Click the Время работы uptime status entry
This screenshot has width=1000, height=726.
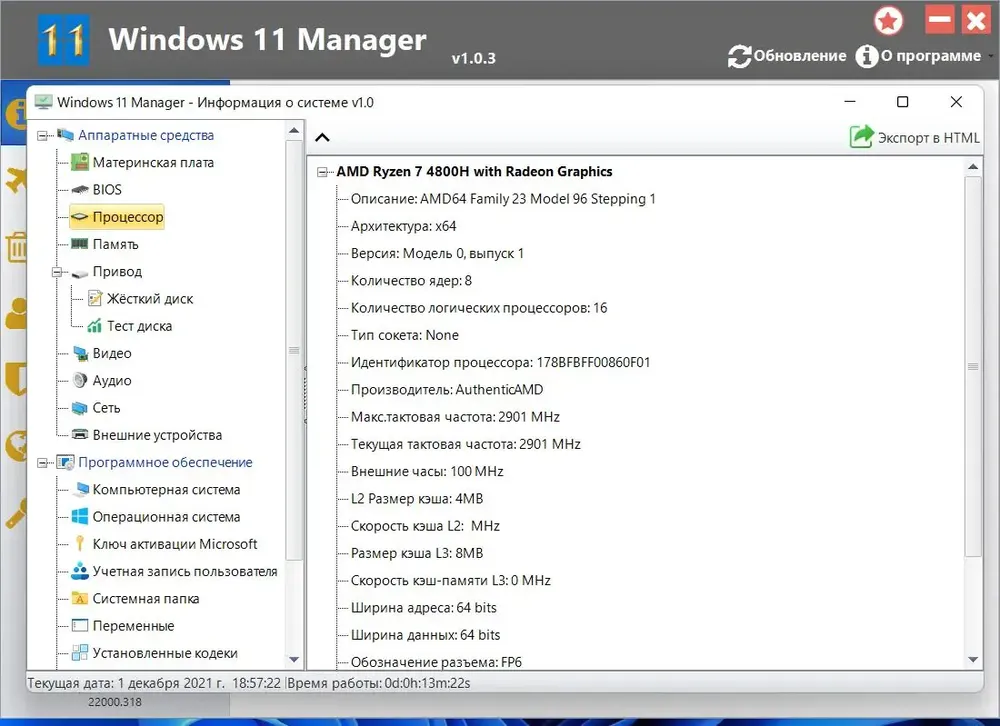coord(379,683)
